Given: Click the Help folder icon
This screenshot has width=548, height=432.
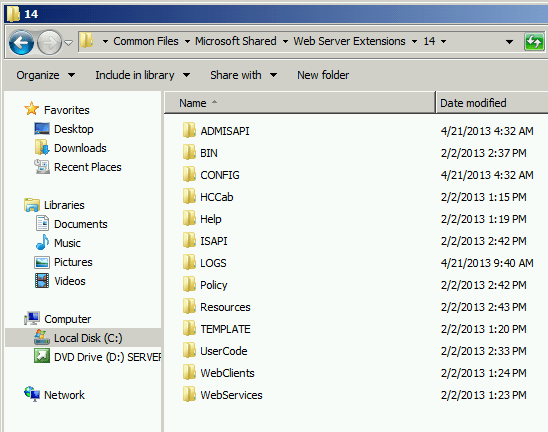Looking at the screenshot, I should (x=189, y=218).
